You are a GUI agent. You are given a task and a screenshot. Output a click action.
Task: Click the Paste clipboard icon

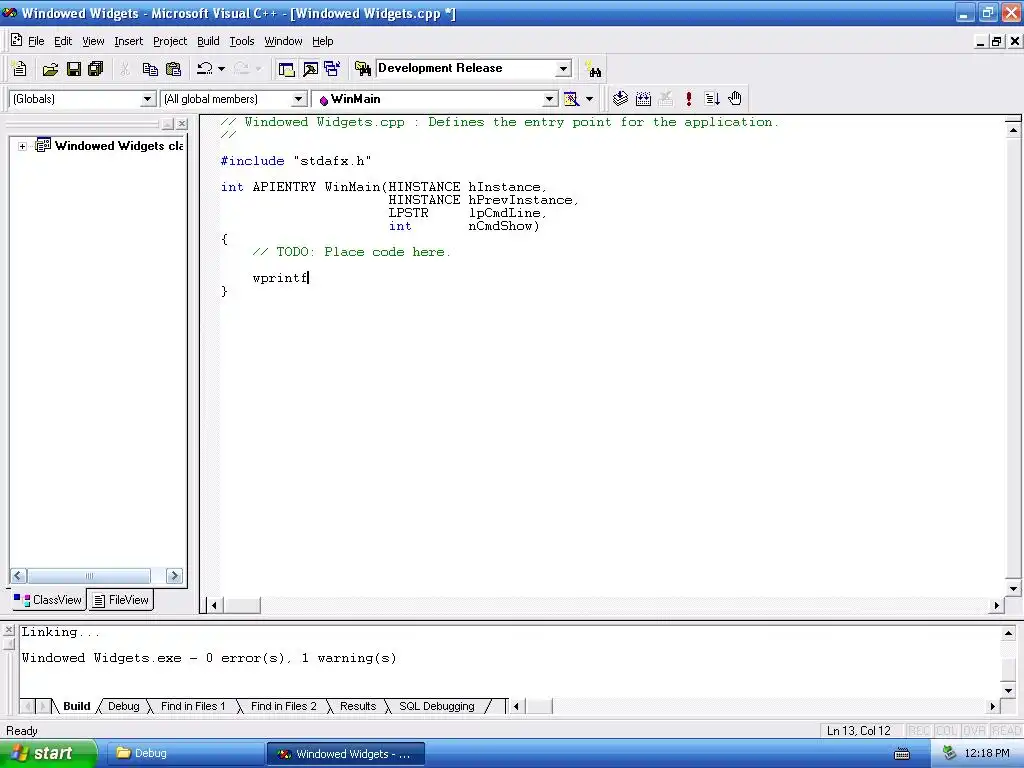pos(173,69)
